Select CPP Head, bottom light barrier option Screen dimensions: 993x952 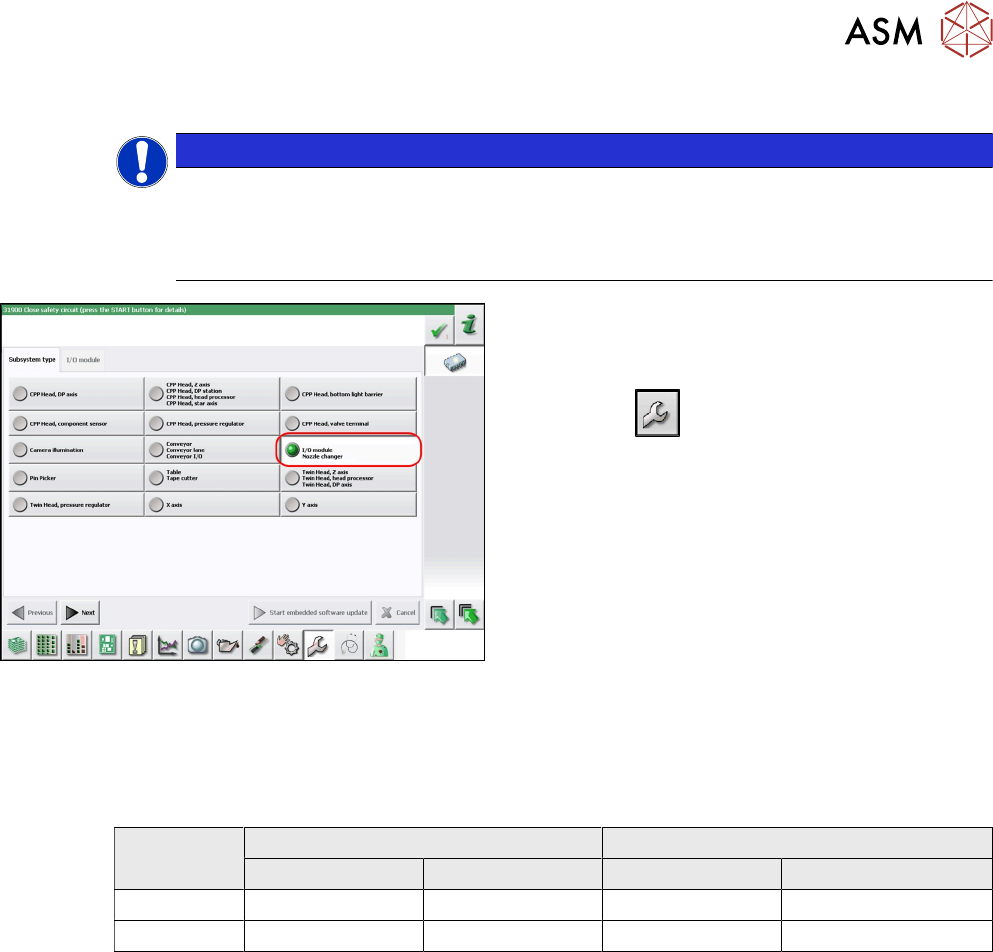[x=348, y=394]
